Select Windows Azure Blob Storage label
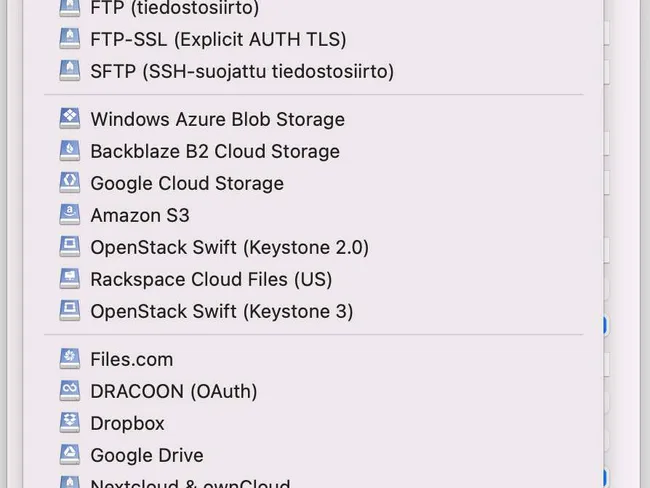 pos(218,119)
